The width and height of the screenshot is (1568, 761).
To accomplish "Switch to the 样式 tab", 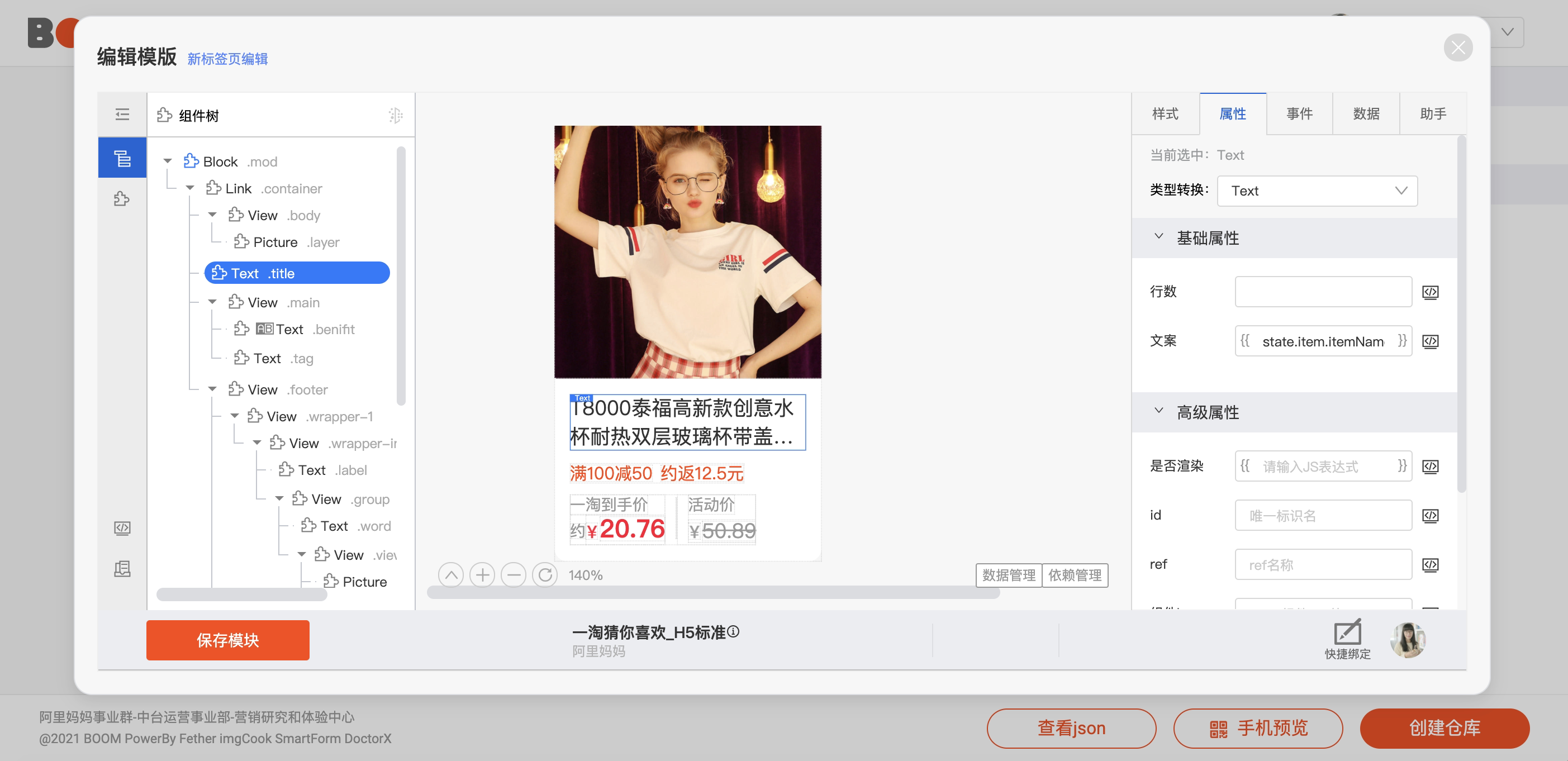I will pos(1165,114).
